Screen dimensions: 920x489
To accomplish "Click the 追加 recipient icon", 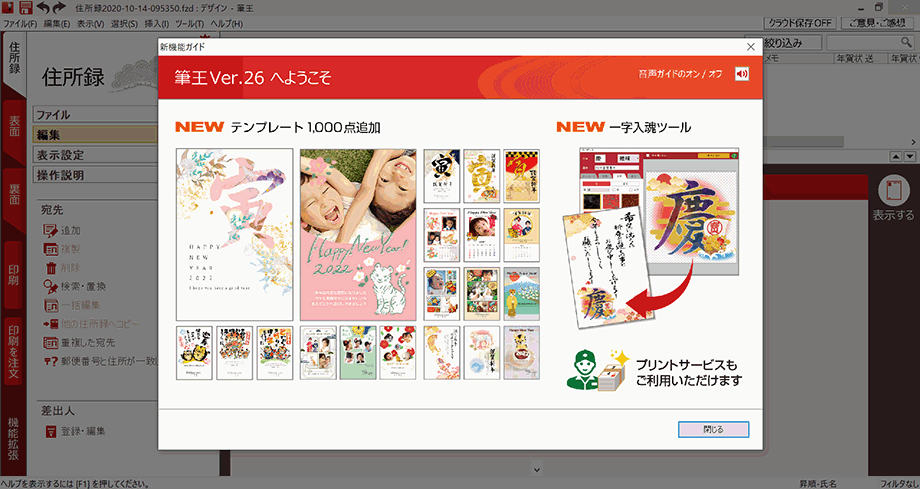I will pyautogui.click(x=51, y=231).
